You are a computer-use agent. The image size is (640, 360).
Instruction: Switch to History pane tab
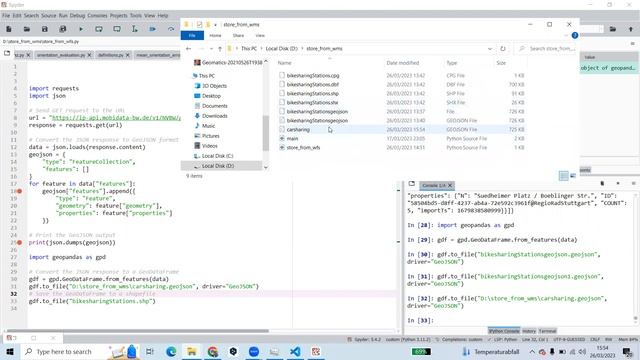[529, 331]
